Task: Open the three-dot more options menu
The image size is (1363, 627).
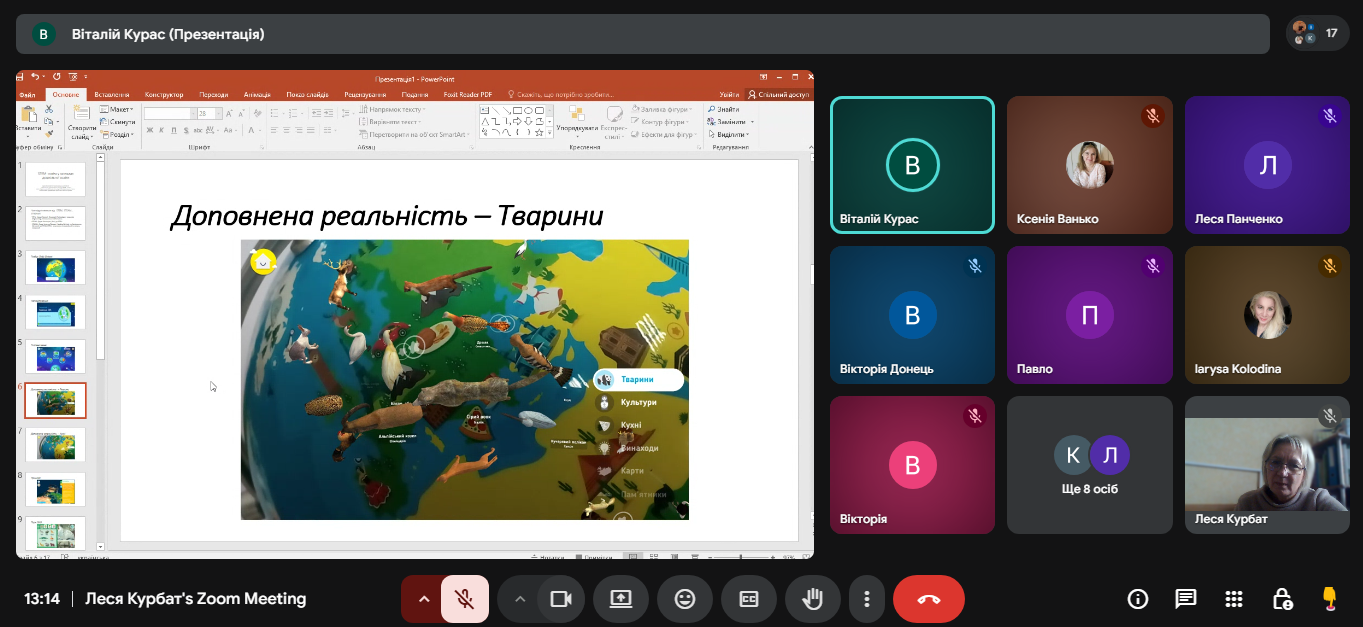Action: [x=866, y=599]
